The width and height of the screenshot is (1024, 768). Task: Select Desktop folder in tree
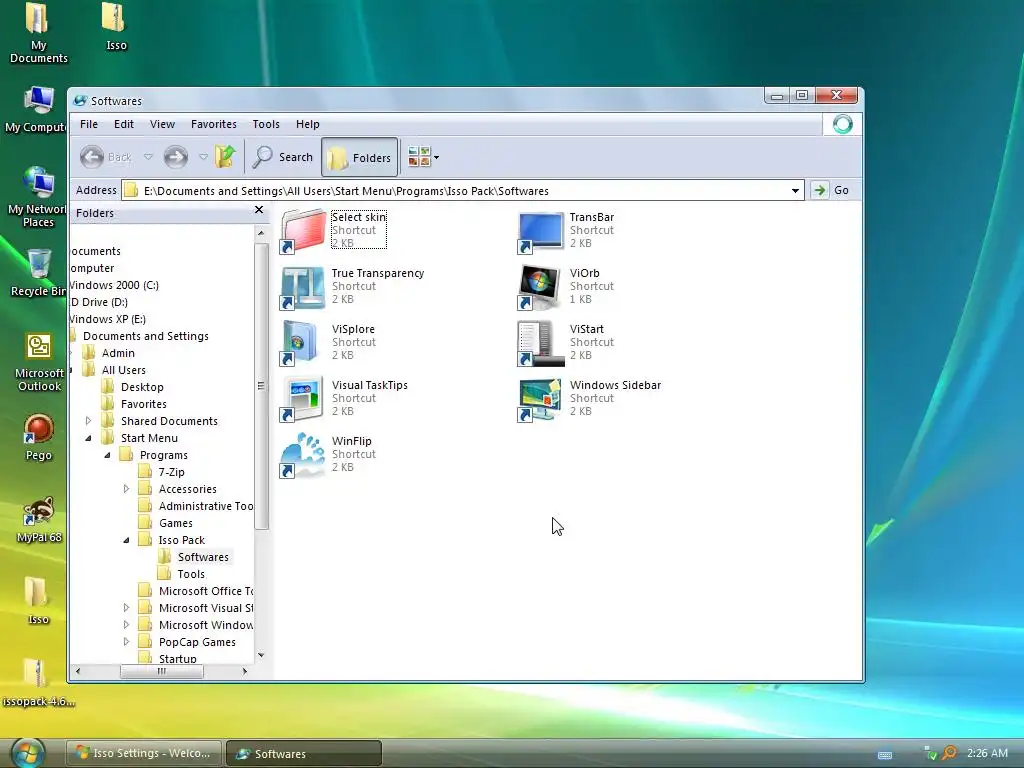[x=141, y=387]
